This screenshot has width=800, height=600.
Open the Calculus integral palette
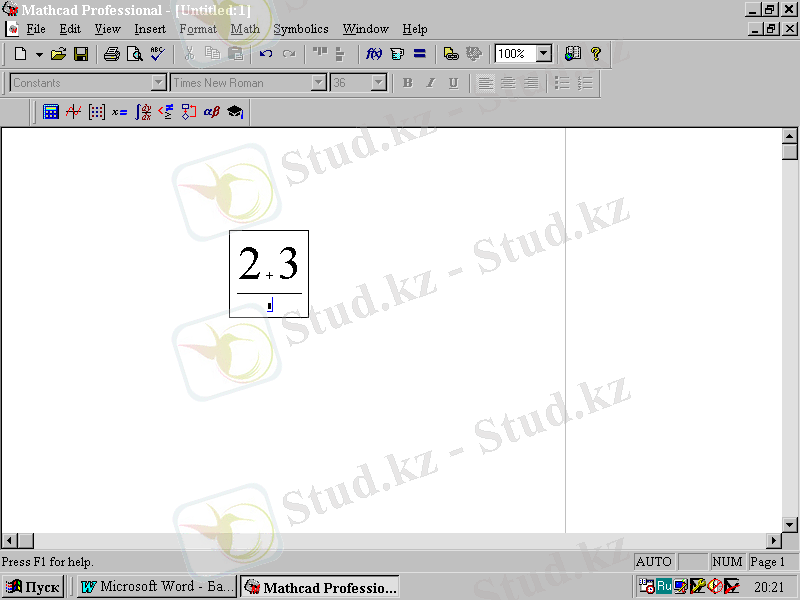[x=143, y=112]
